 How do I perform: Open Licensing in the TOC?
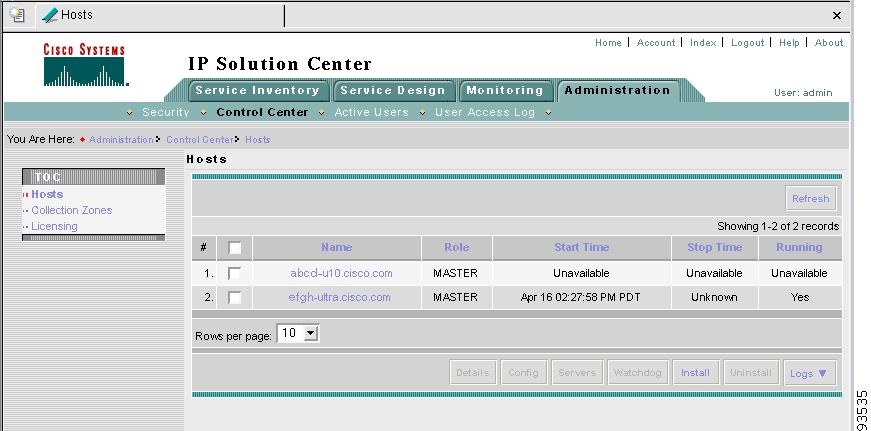click(x=54, y=227)
